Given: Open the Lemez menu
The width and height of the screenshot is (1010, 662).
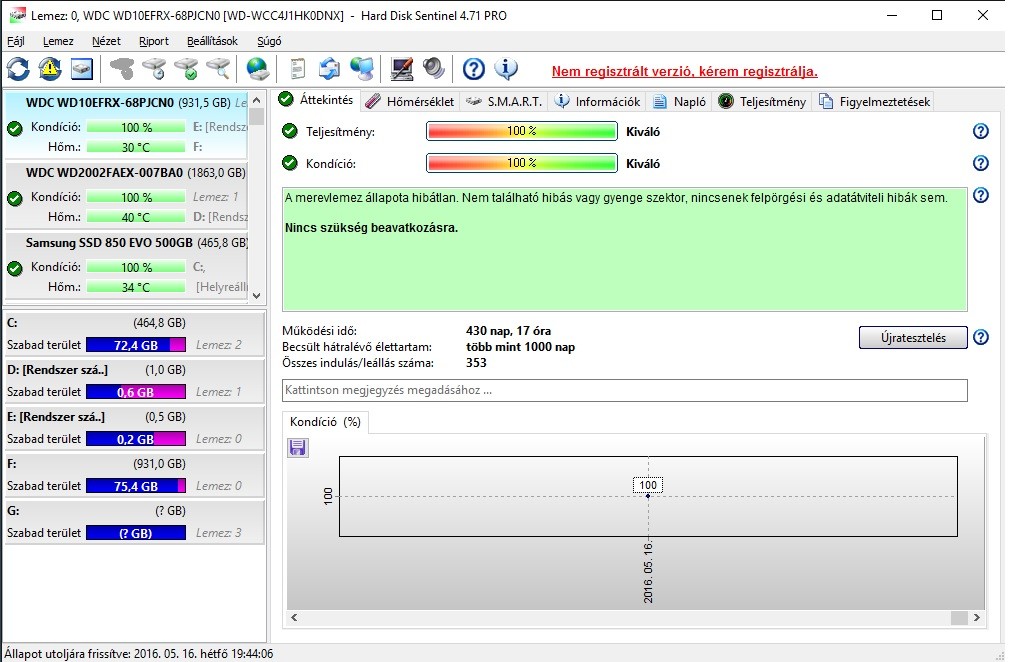Looking at the screenshot, I should point(58,41).
